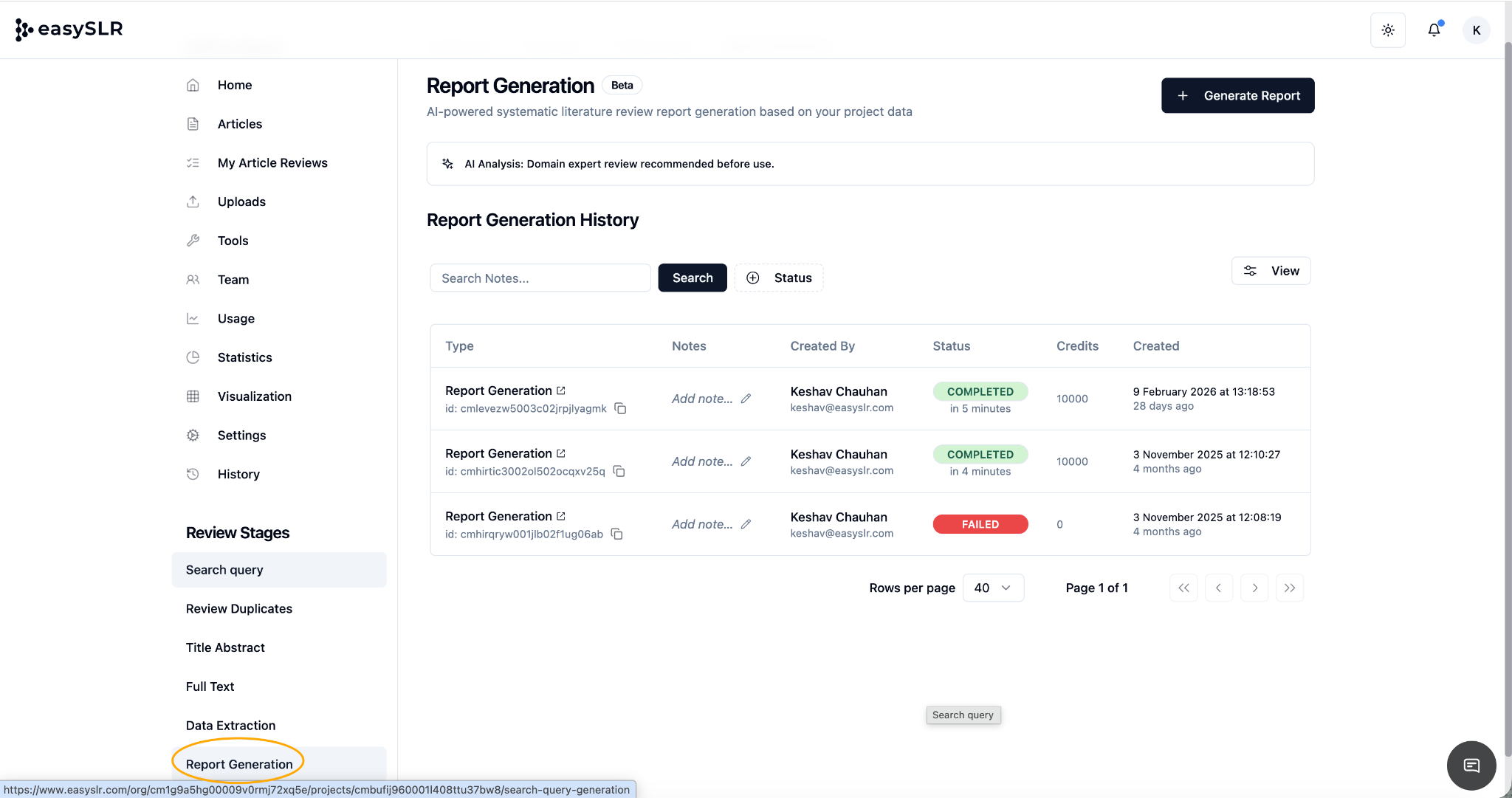This screenshot has height=798, width=1512.
Task: Go to Statistics in the sidebar
Action: [244, 357]
